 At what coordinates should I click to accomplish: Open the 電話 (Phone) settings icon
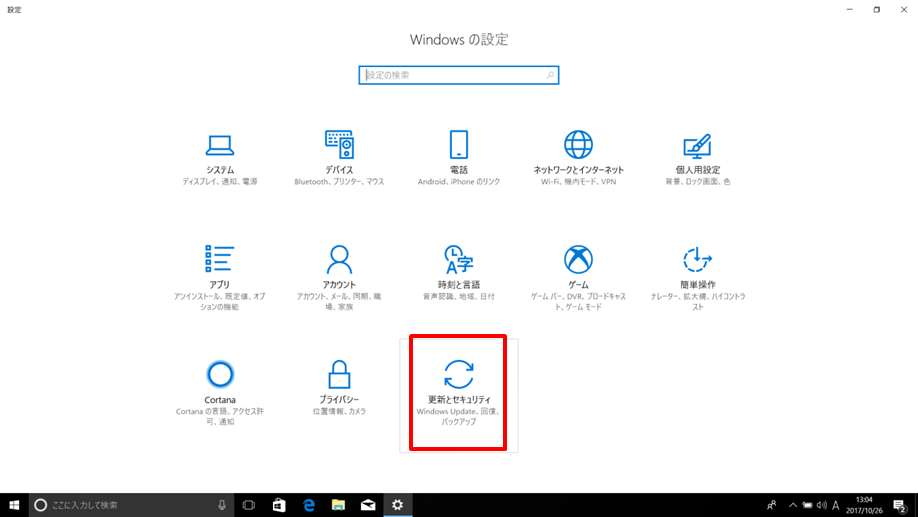pos(458,144)
